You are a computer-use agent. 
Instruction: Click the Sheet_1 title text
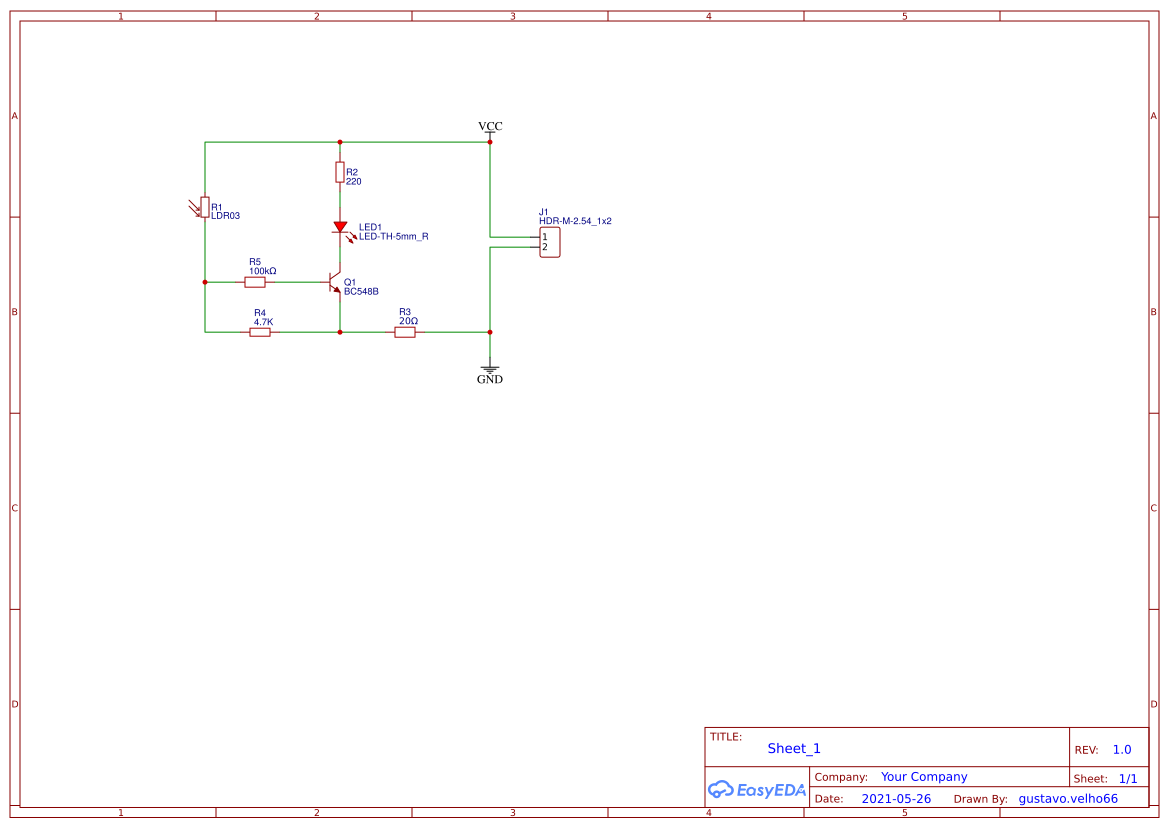tap(793, 748)
